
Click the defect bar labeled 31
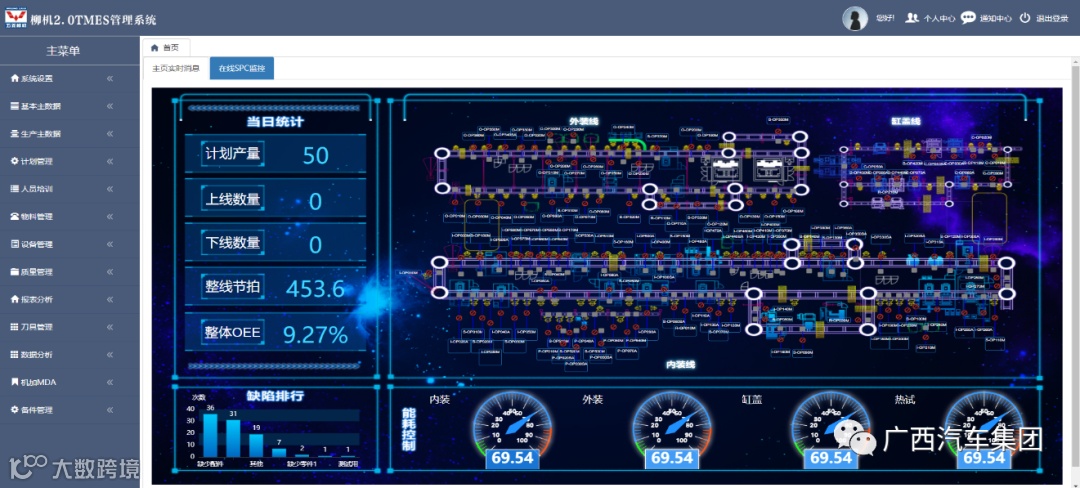(233, 438)
